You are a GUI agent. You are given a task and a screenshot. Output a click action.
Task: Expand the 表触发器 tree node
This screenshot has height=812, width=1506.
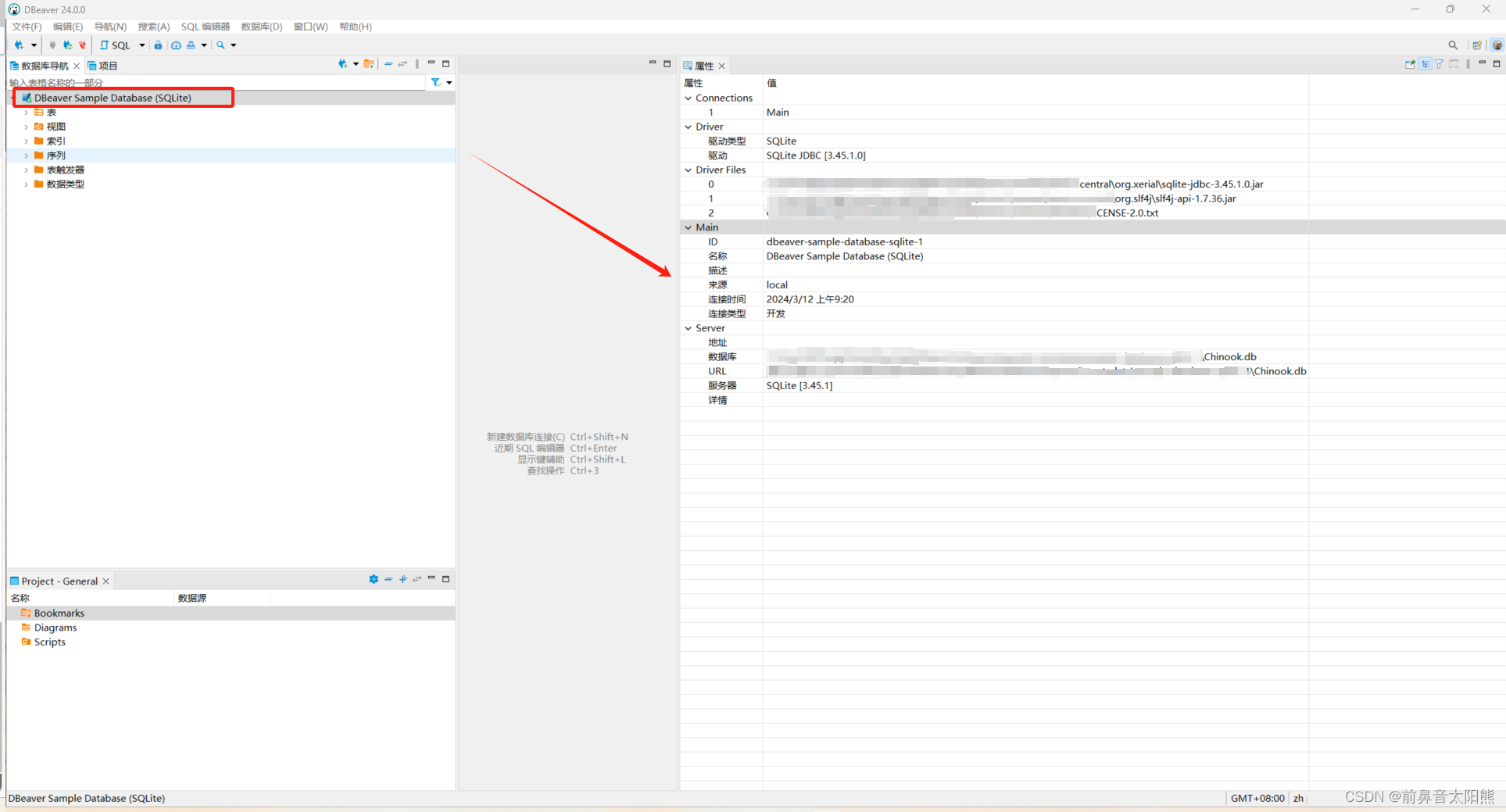coord(27,170)
